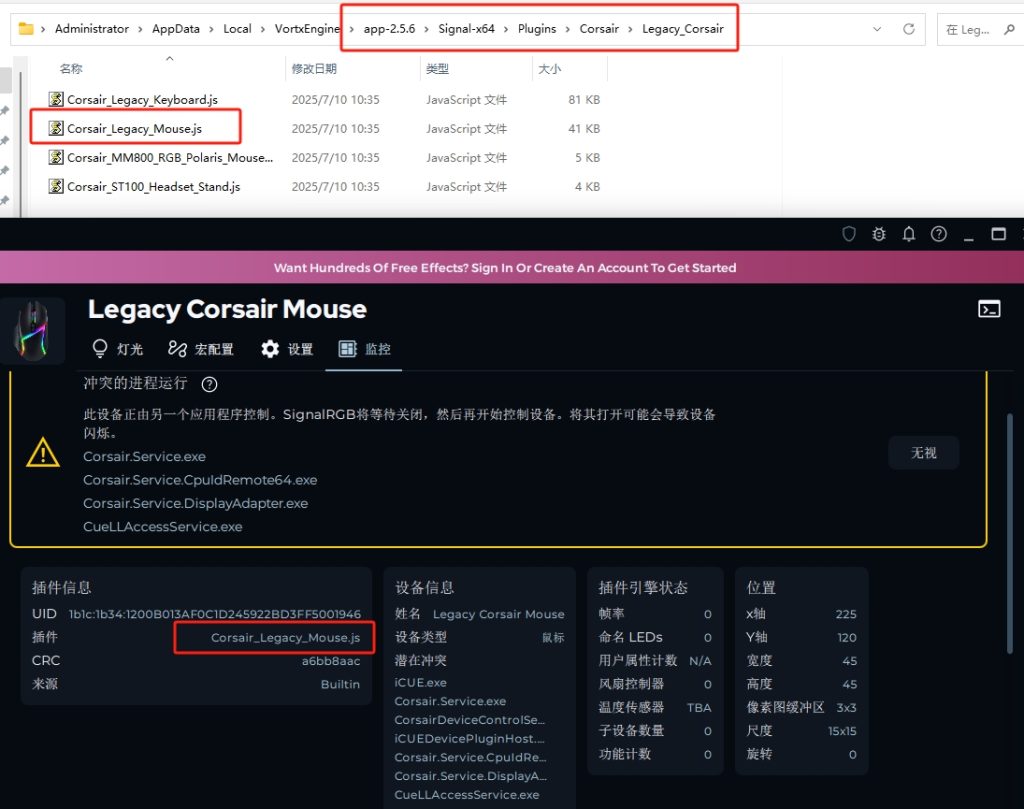Click the UID value text
1024x809 pixels.
point(215,614)
